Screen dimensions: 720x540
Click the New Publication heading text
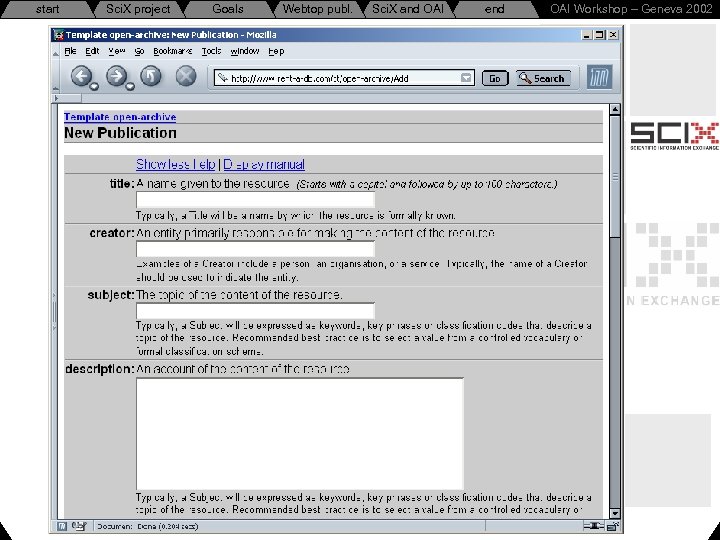point(120,133)
